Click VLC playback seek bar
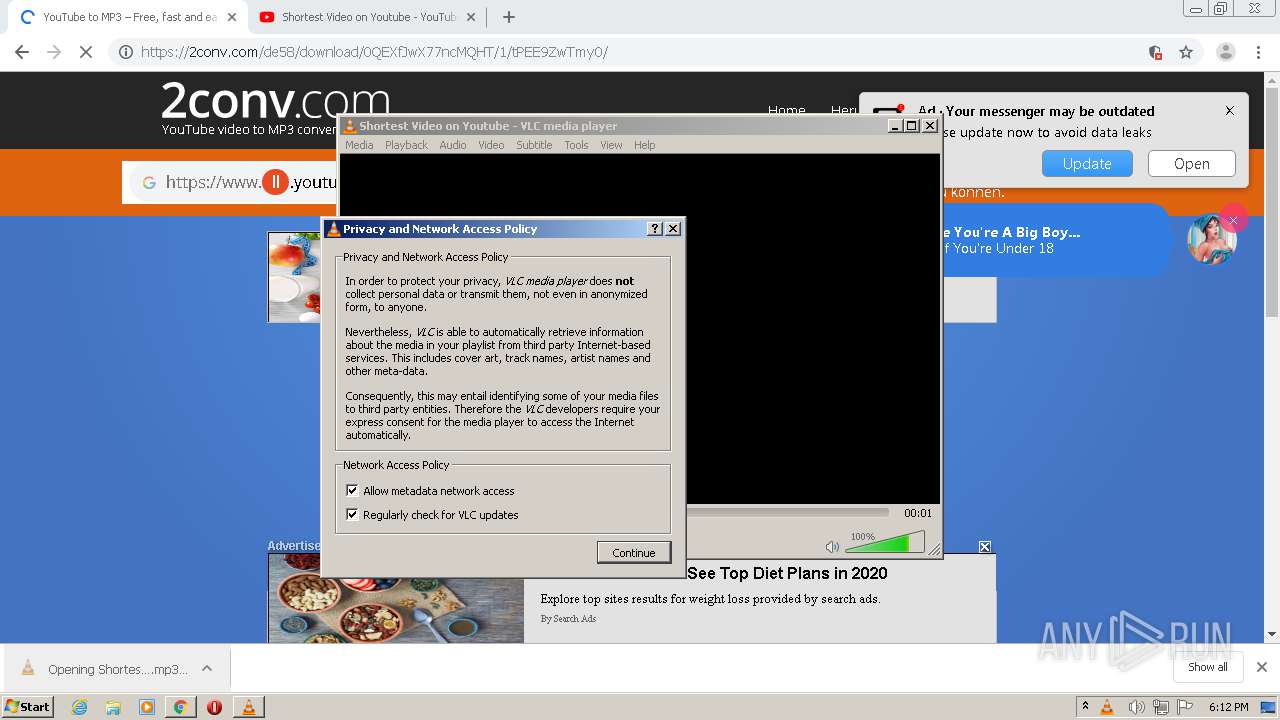Image resolution: width=1280 pixels, height=720 pixels. 787,513
